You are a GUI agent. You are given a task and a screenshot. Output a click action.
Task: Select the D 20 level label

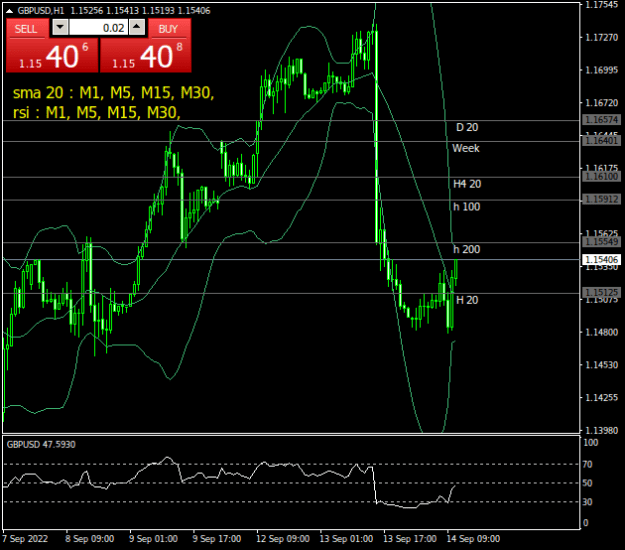[467, 128]
